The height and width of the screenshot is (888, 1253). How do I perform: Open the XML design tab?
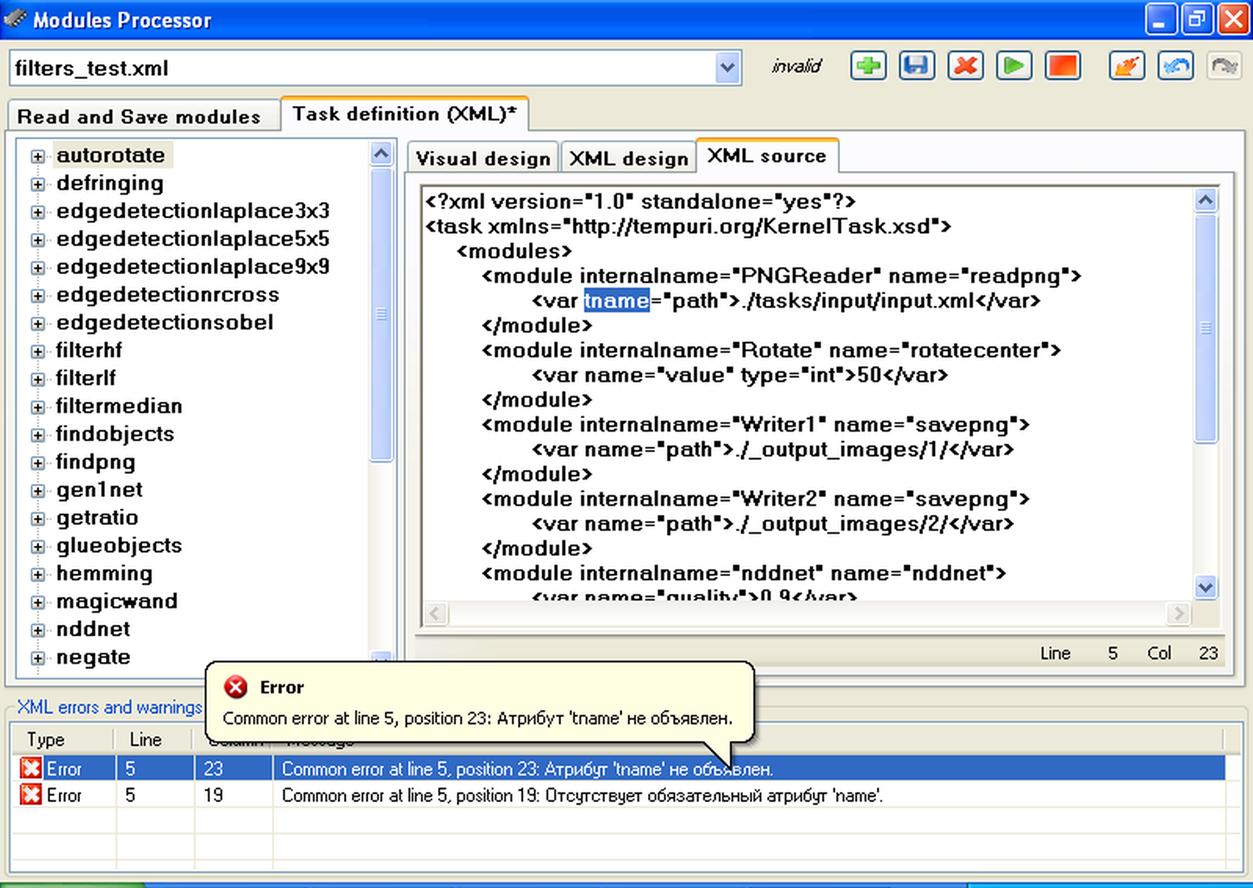(628, 158)
